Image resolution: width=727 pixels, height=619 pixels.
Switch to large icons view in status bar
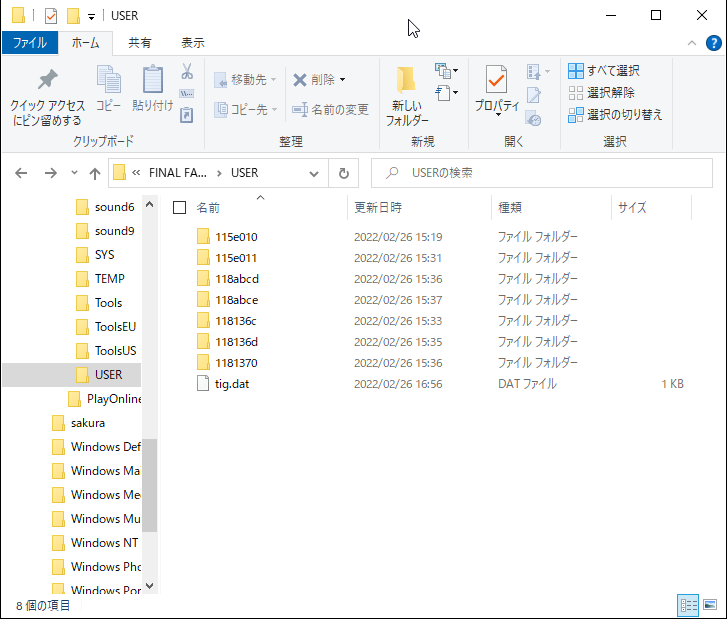710,605
